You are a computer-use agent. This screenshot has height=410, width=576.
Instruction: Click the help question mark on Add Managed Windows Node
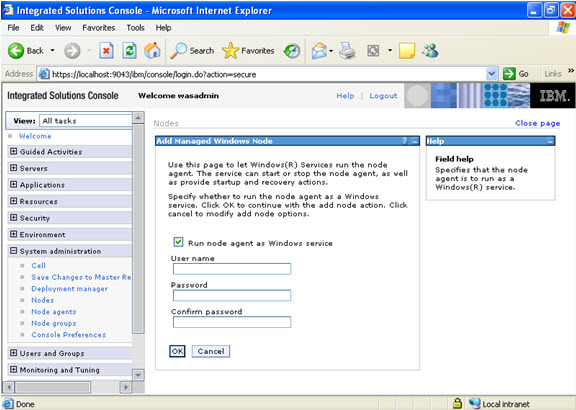404,141
